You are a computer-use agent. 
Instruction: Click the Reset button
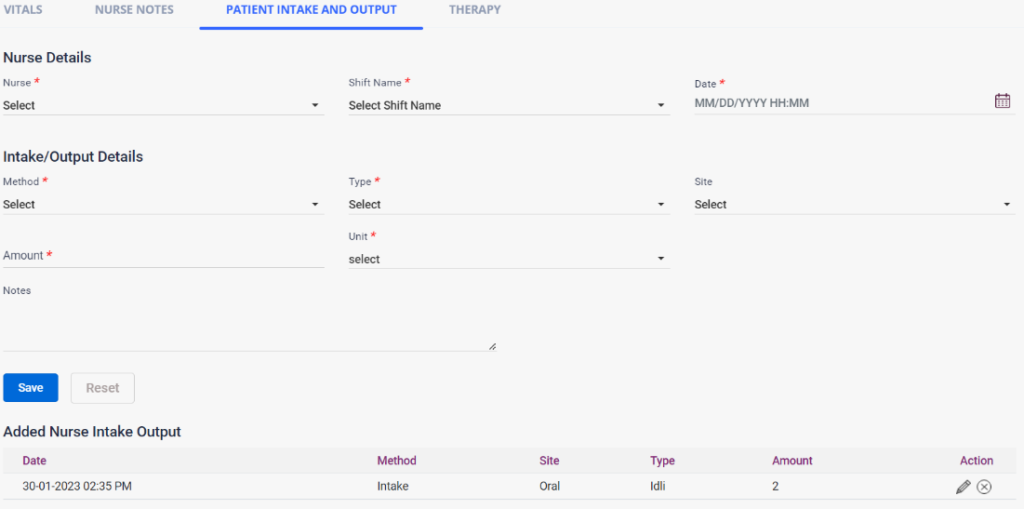102,388
